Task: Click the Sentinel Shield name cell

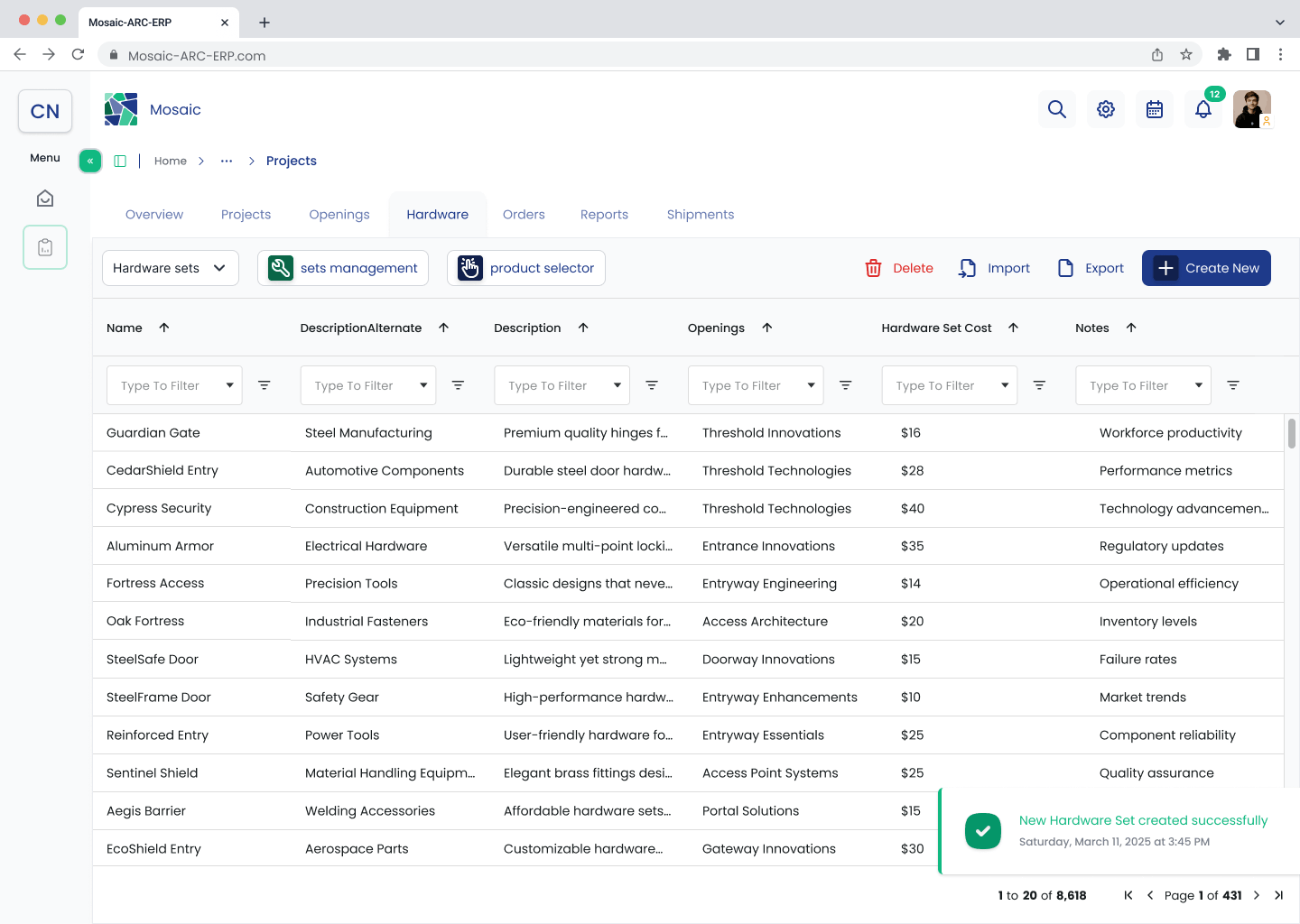Action: click(x=153, y=773)
